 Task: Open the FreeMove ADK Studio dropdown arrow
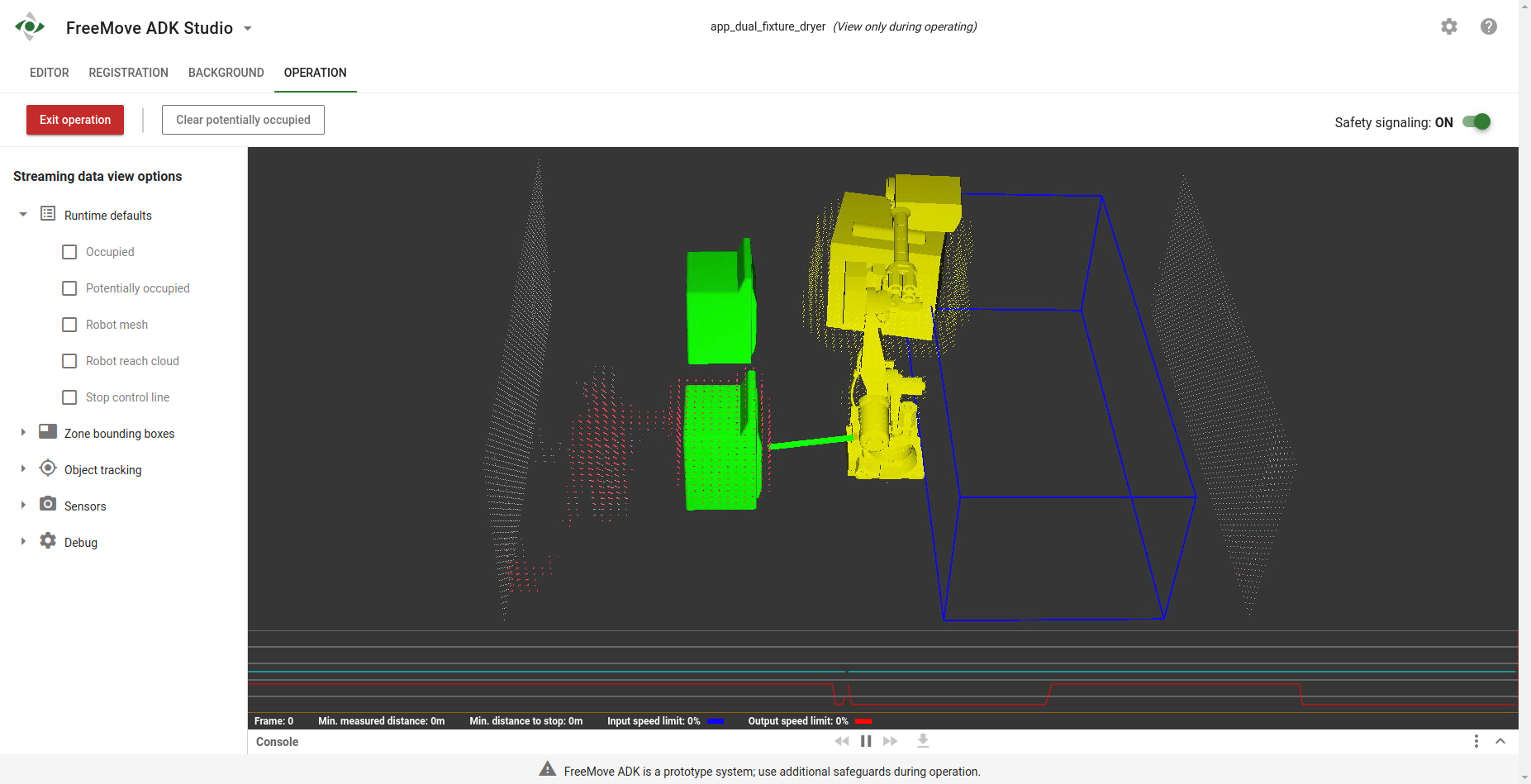tap(247, 28)
